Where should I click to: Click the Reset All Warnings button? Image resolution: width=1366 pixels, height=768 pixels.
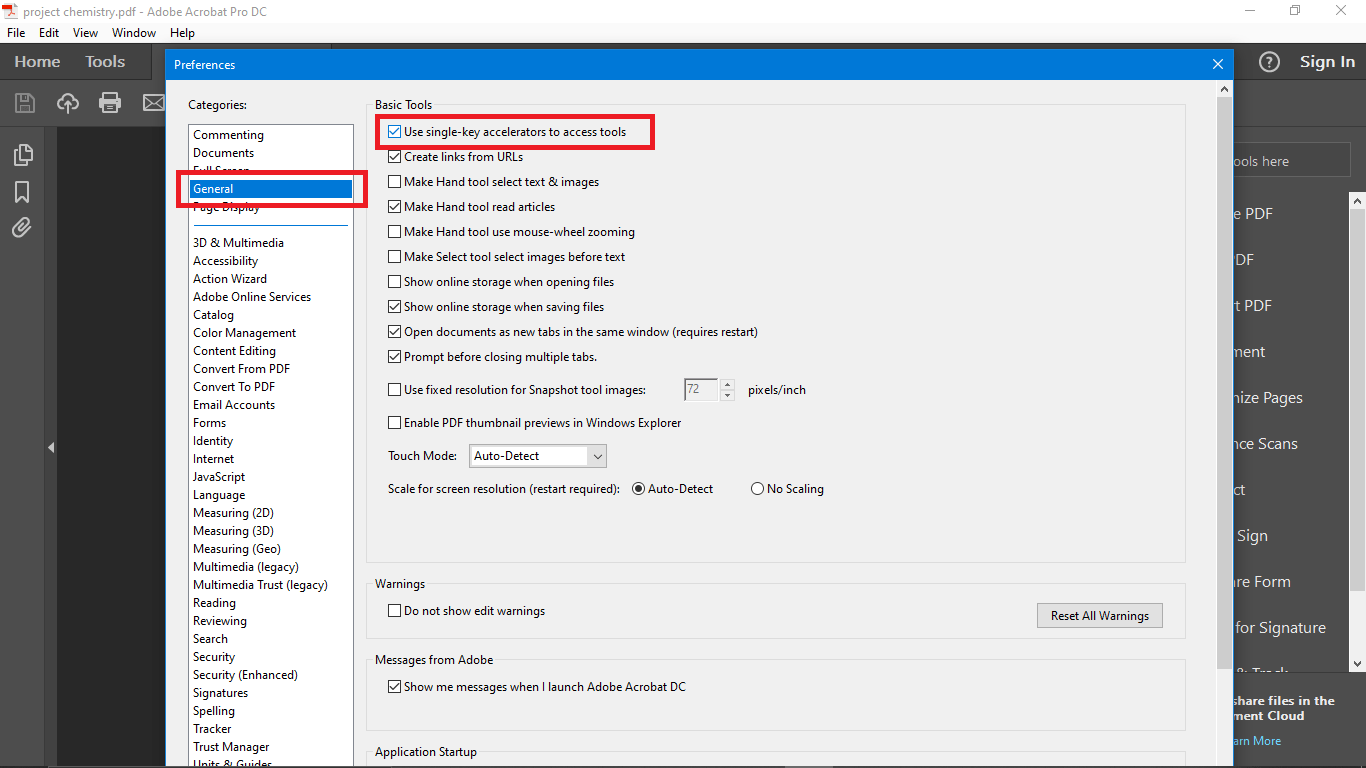point(1100,616)
